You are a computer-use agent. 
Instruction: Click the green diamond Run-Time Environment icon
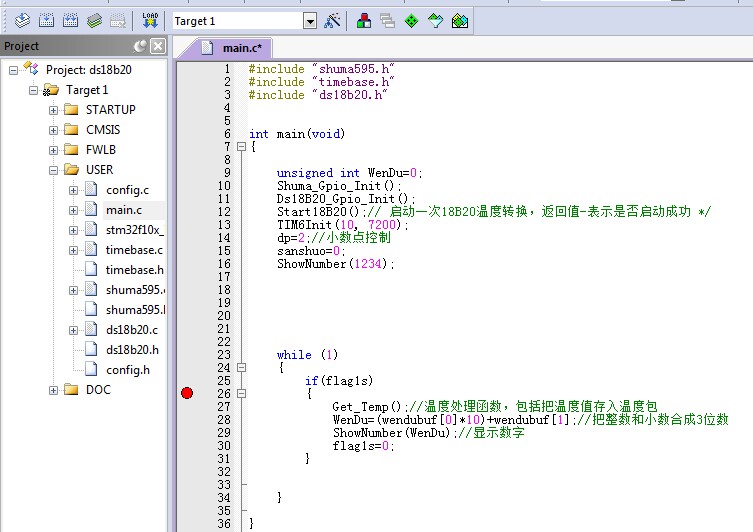tap(412, 21)
